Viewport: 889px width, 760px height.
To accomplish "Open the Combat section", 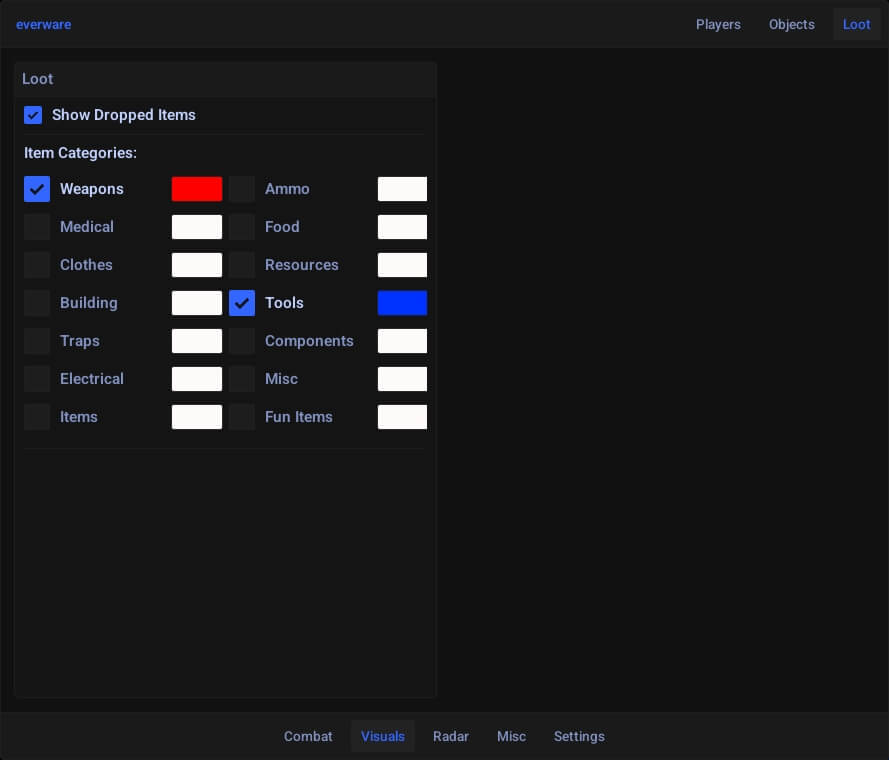I will tap(308, 736).
